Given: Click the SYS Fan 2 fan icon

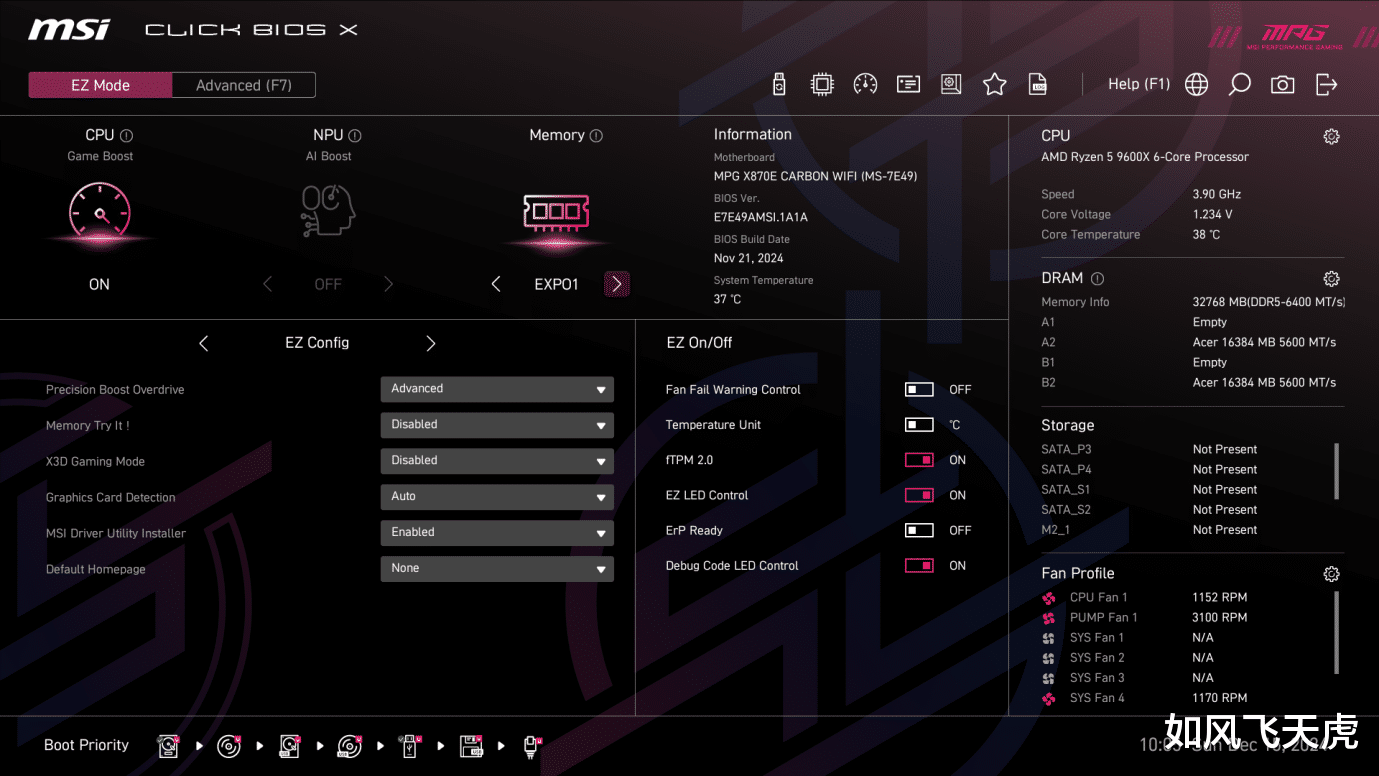Looking at the screenshot, I should point(1049,658).
